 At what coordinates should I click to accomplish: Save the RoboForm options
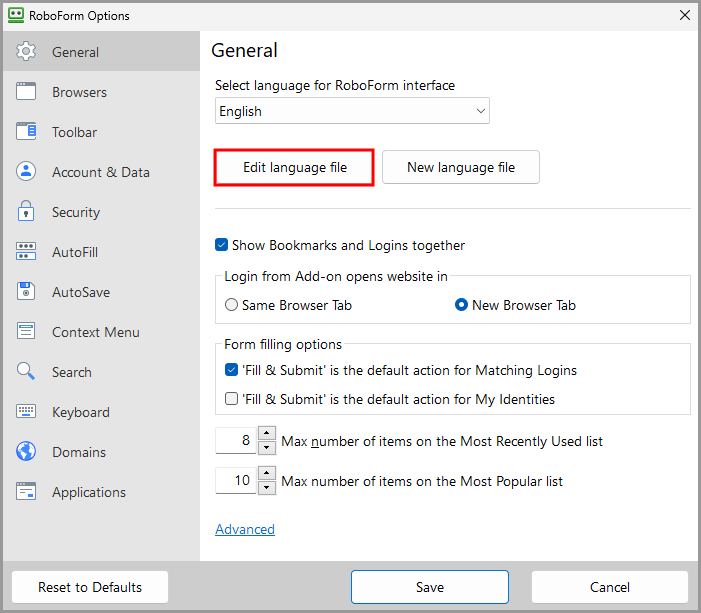point(430,587)
